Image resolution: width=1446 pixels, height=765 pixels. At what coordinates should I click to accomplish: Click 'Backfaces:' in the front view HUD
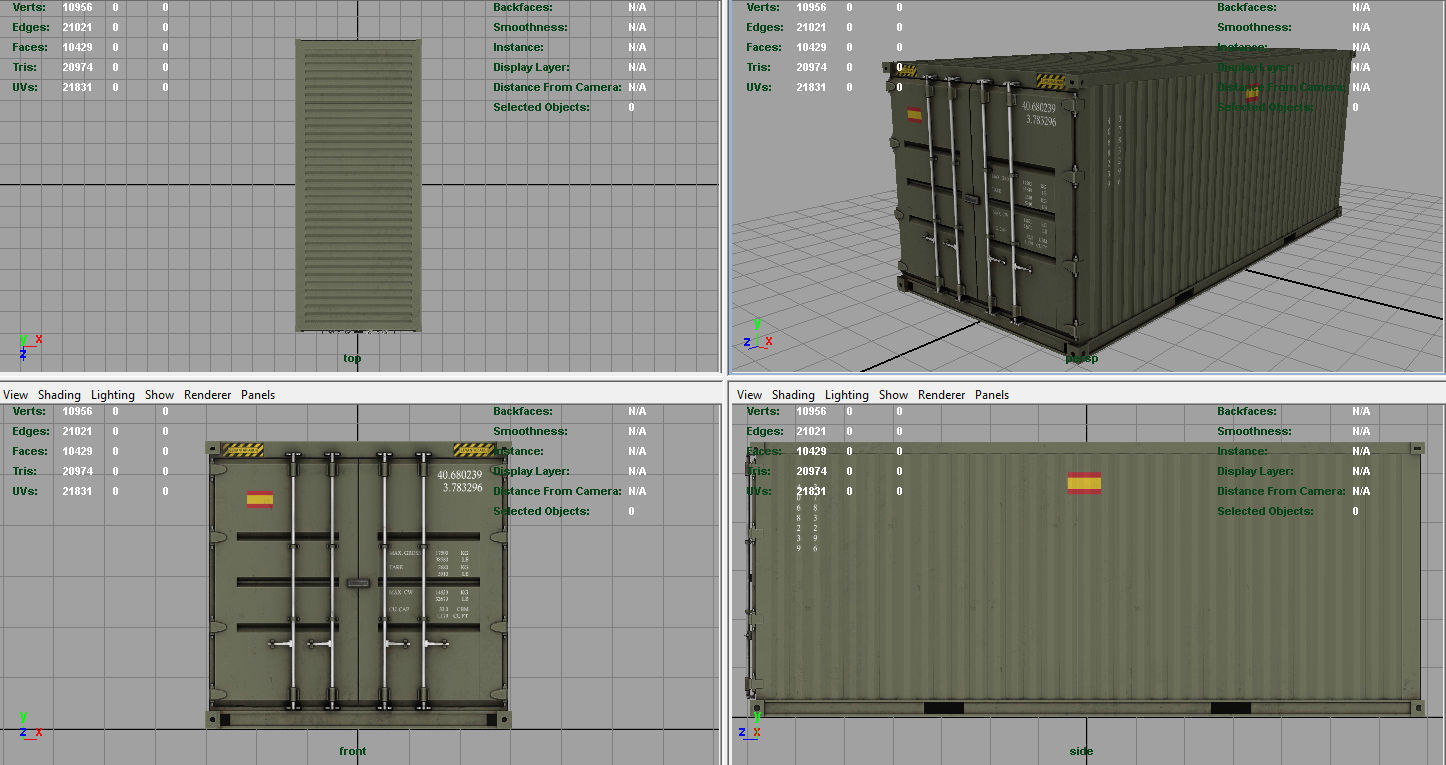click(x=525, y=411)
